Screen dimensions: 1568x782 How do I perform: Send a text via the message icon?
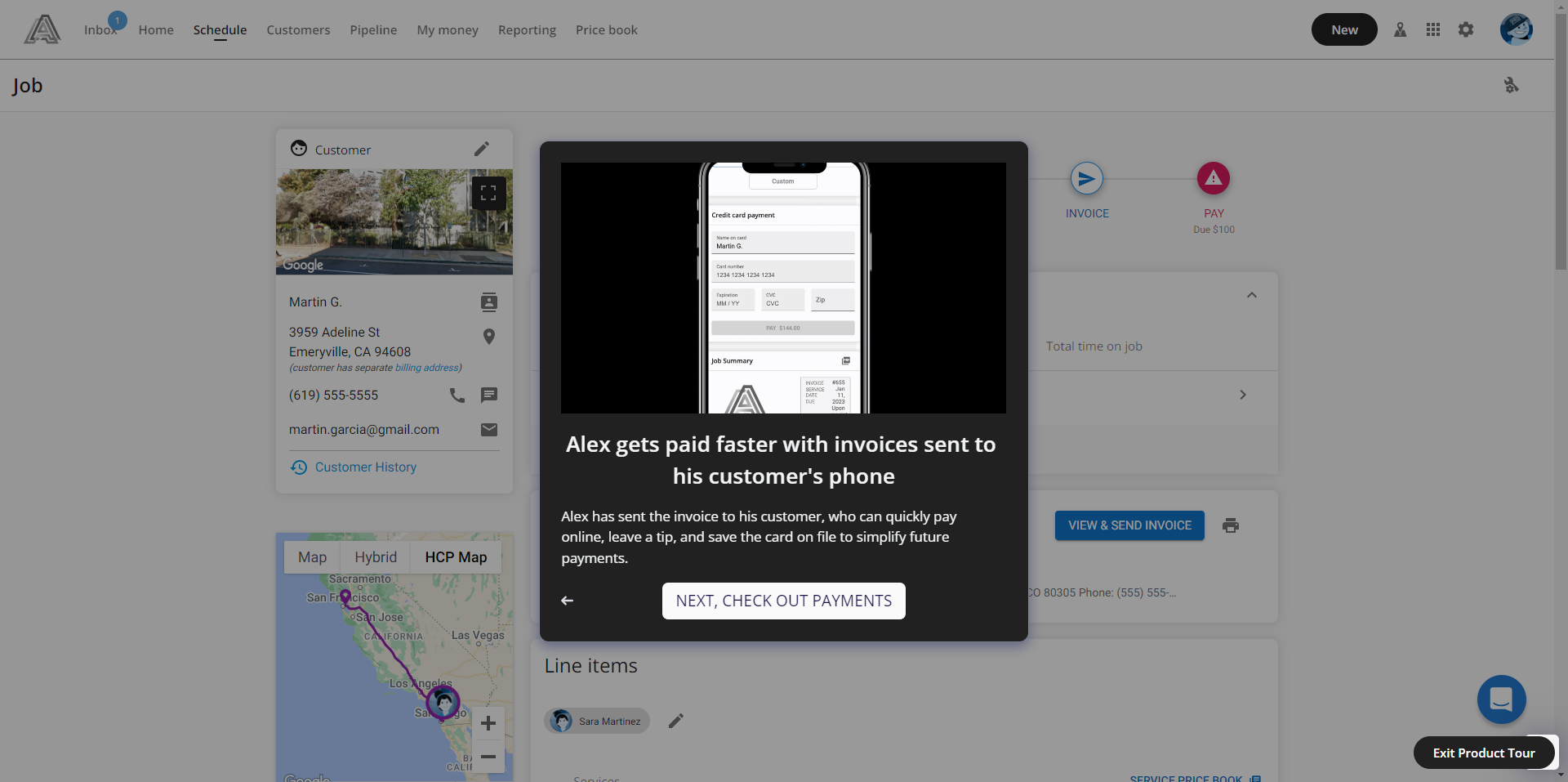pyautogui.click(x=489, y=395)
